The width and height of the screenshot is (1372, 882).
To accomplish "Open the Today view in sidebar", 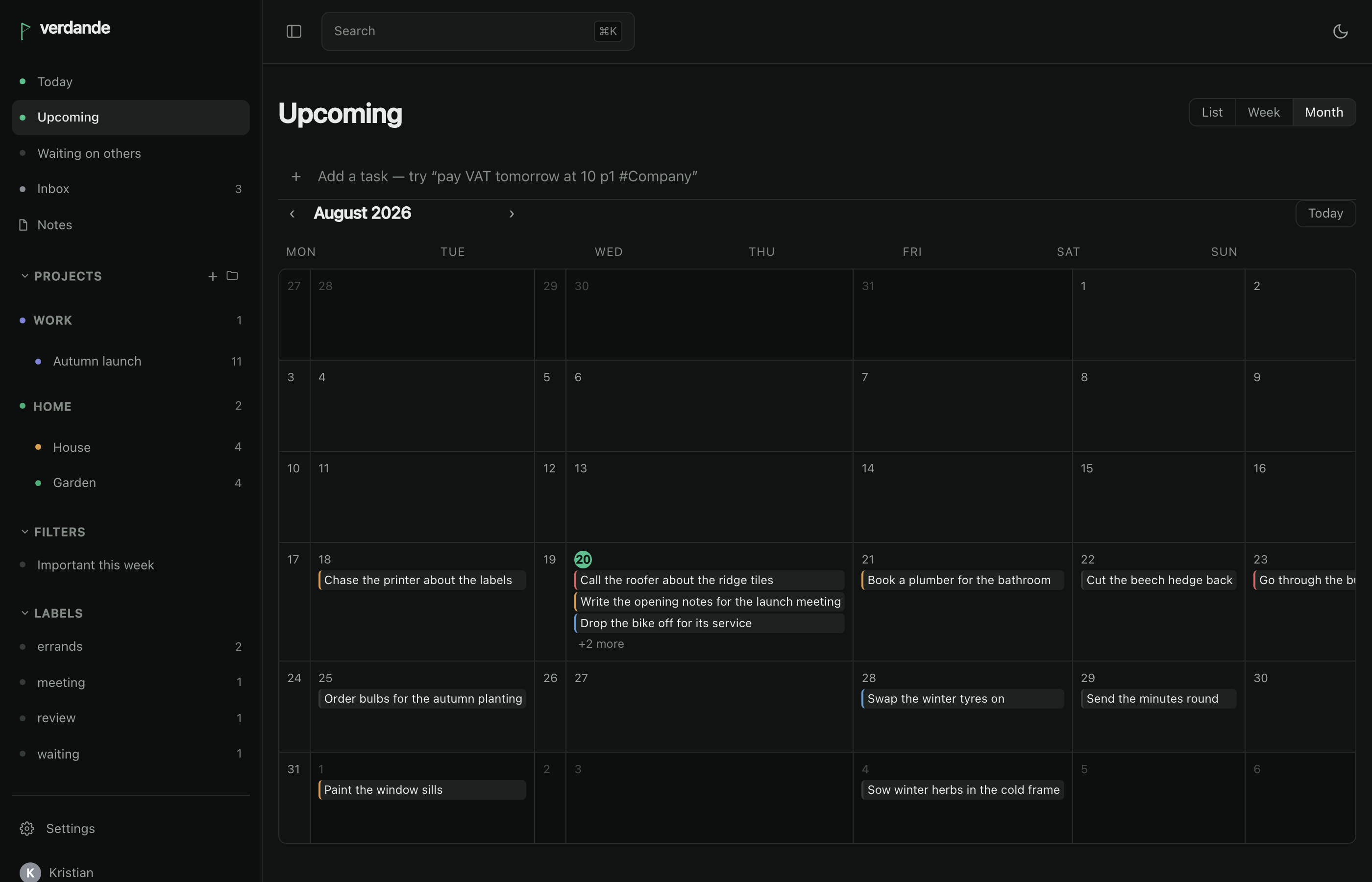I will click(130, 82).
